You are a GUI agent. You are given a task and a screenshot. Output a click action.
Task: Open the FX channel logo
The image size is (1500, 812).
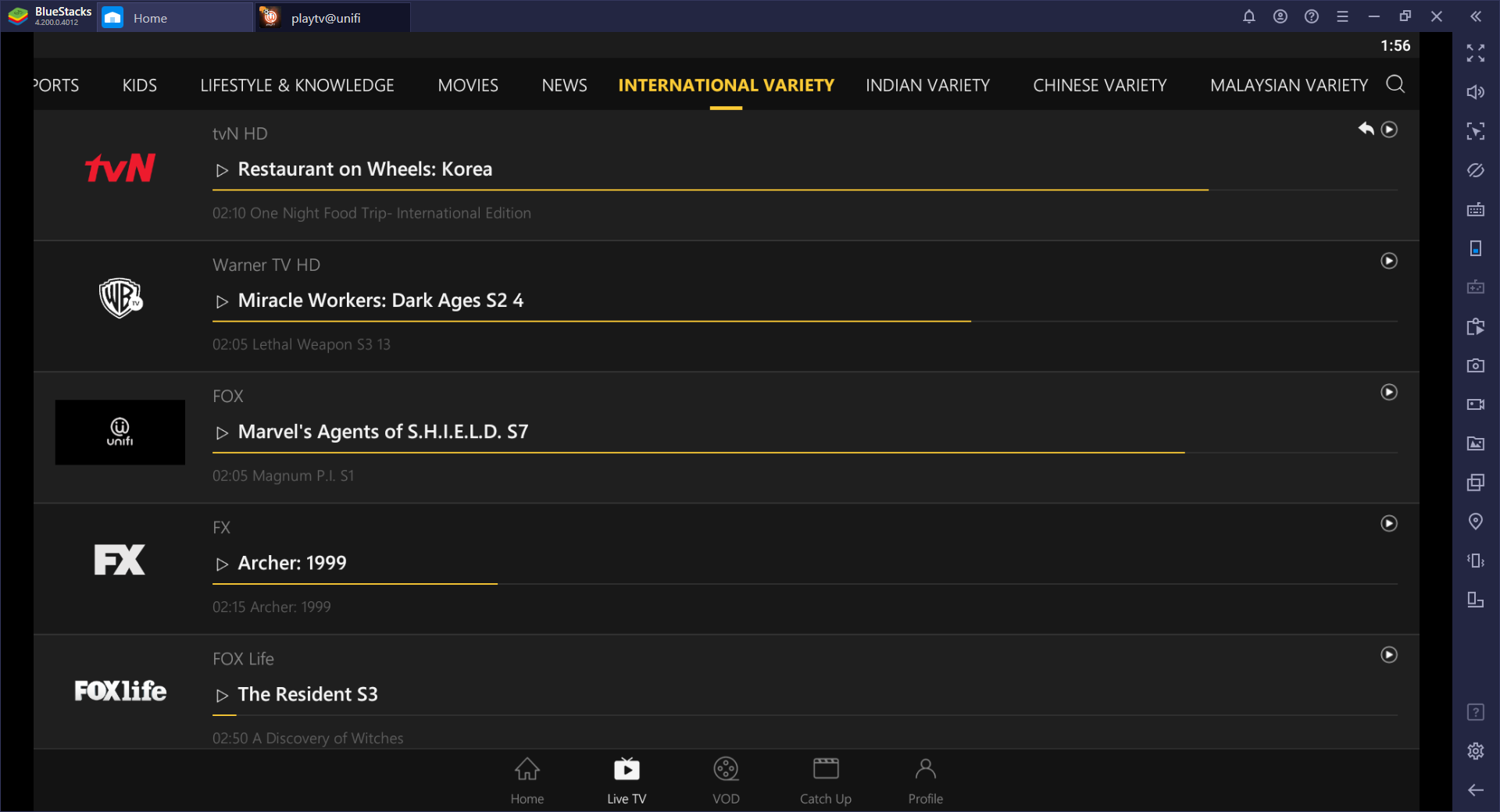click(x=120, y=560)
